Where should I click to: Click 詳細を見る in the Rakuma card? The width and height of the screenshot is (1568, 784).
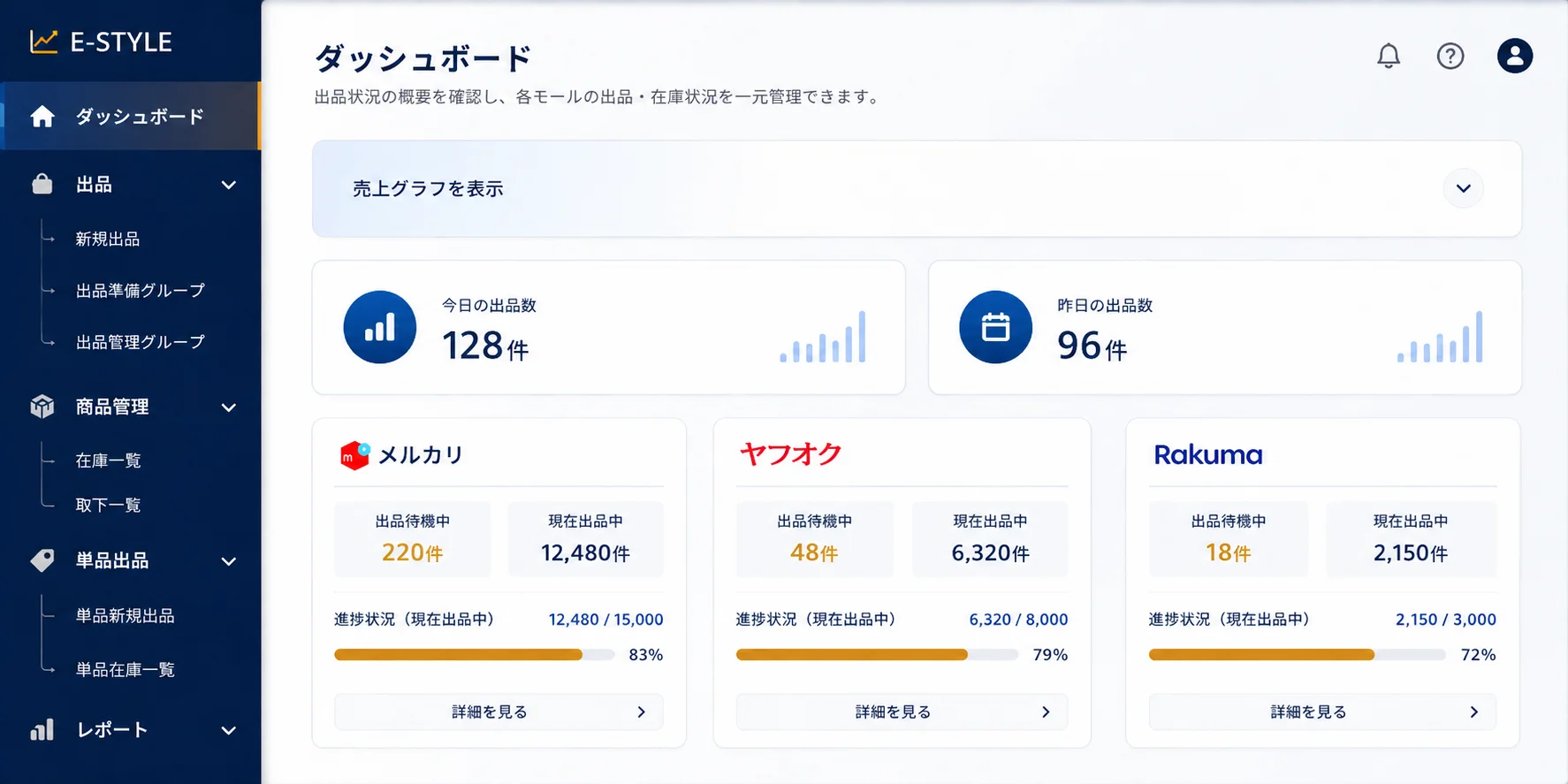coord(1322,712)
